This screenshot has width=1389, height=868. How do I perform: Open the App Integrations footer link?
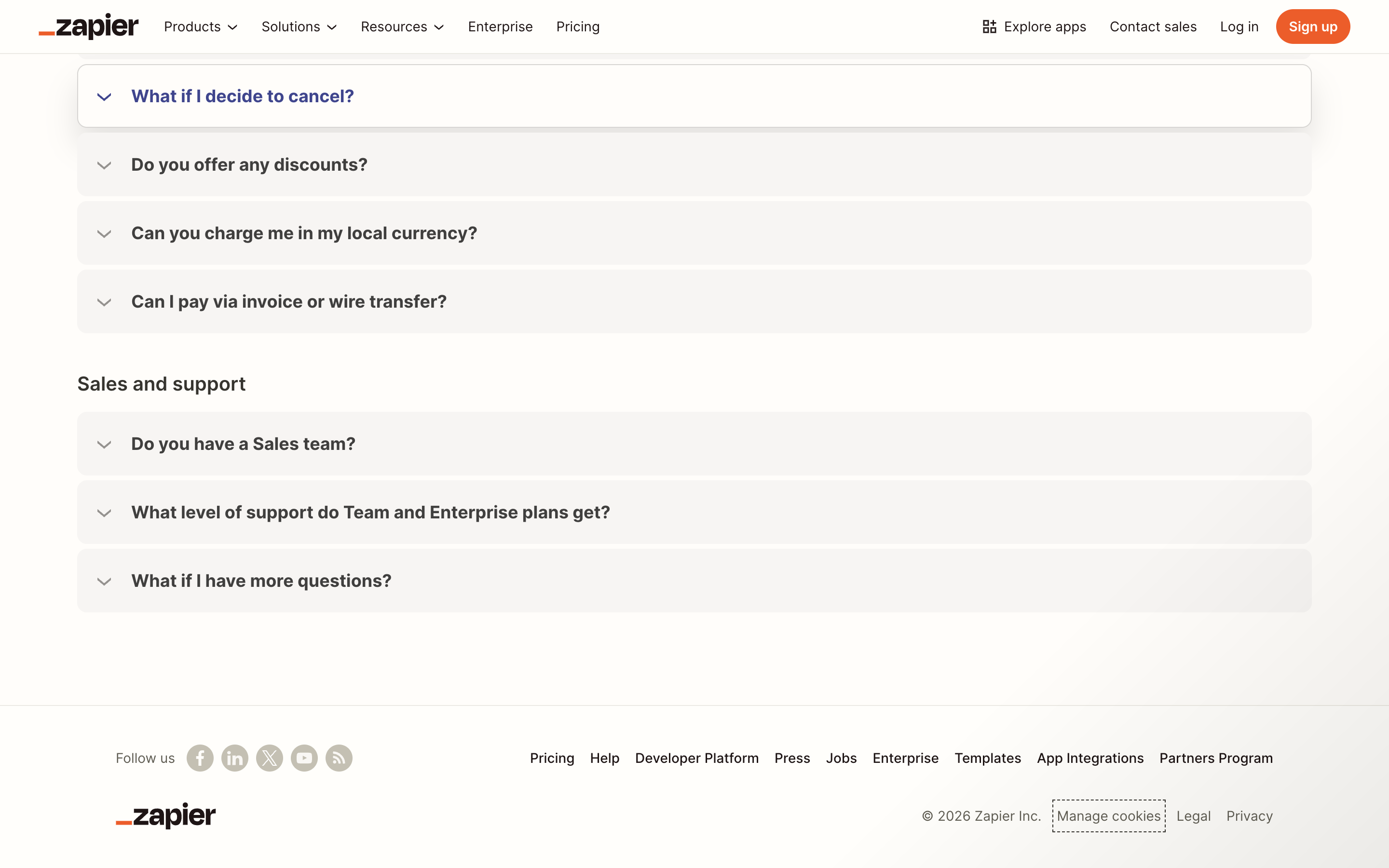1090,758
